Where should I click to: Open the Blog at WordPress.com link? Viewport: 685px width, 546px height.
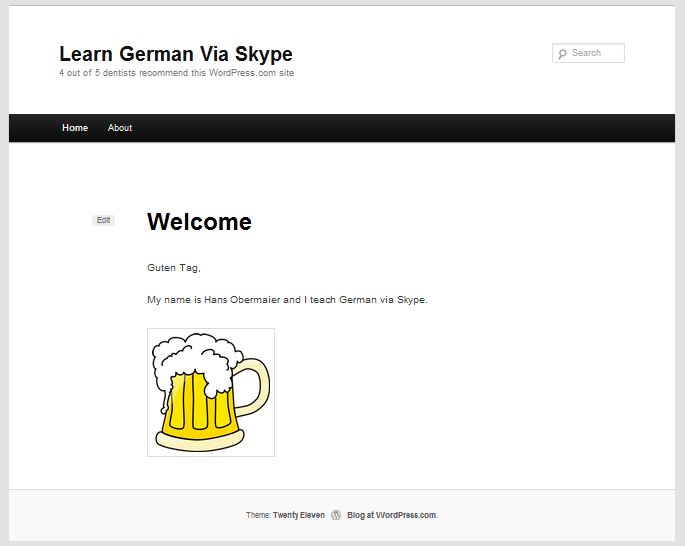[392, 515]
